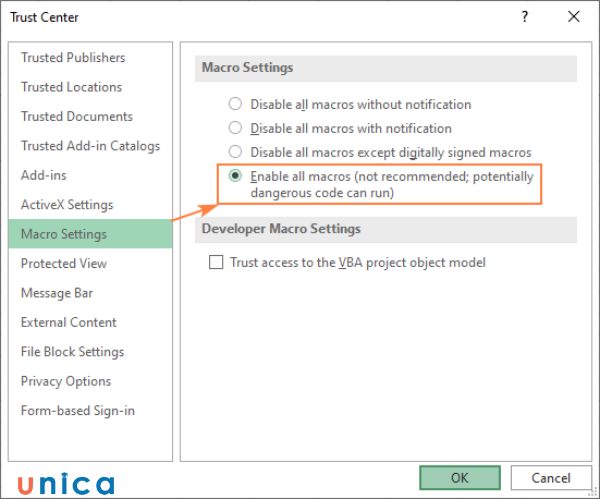The width and height of the screenshot is (600, 499).
Task: Select the Enable all macros option
Action: (x=236, y=176)
